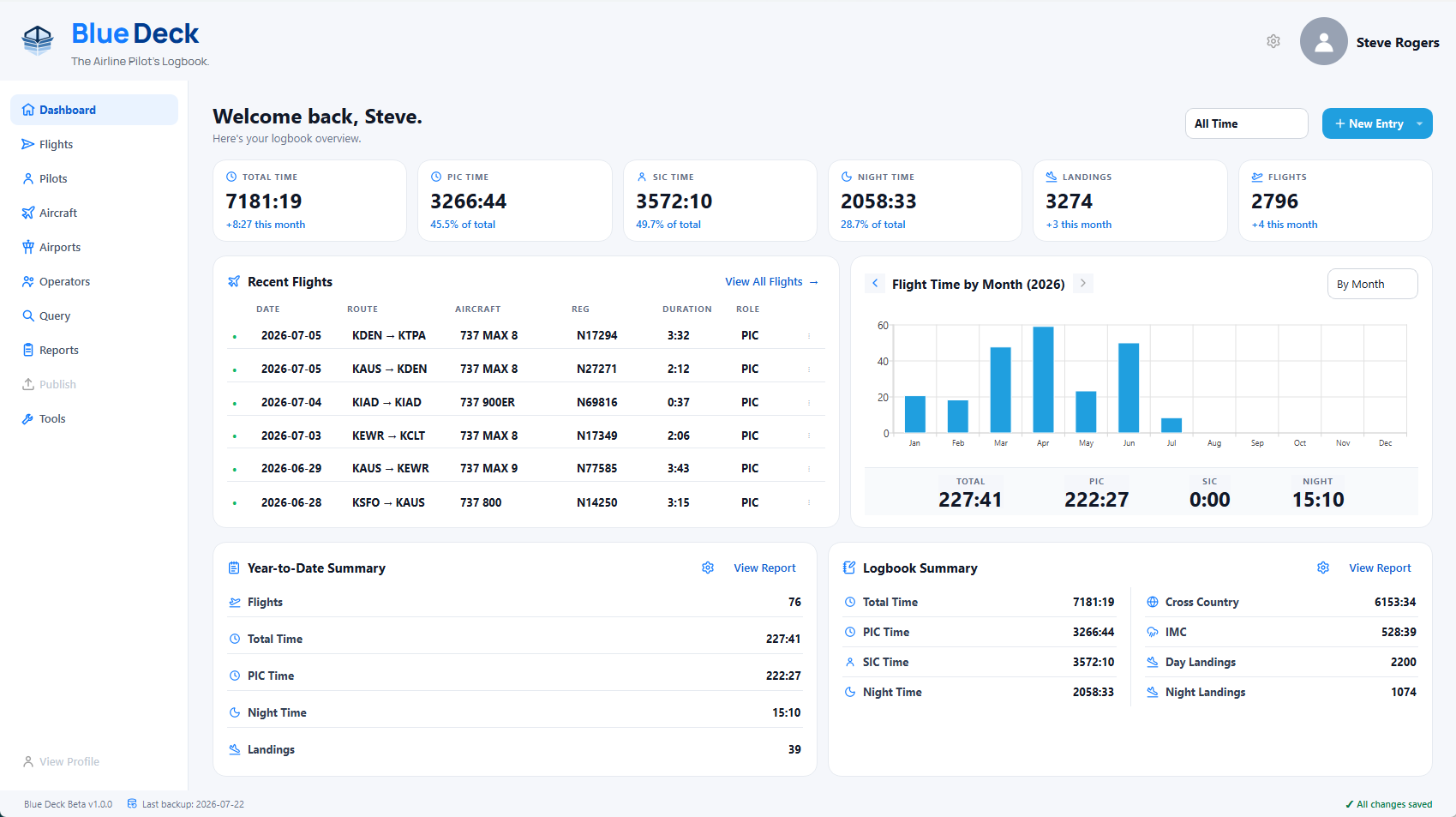
Task: Click the Steve Rogers user name
Action: click(x=1398, y=42)
